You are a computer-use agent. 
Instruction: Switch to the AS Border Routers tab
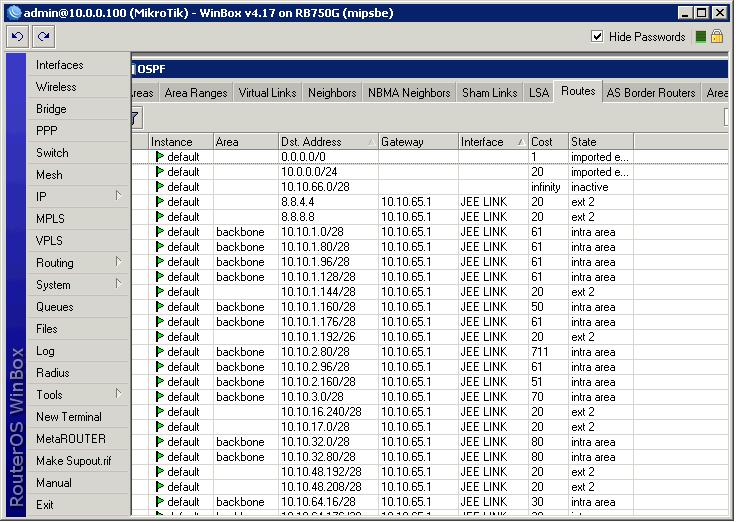[651, 93]
